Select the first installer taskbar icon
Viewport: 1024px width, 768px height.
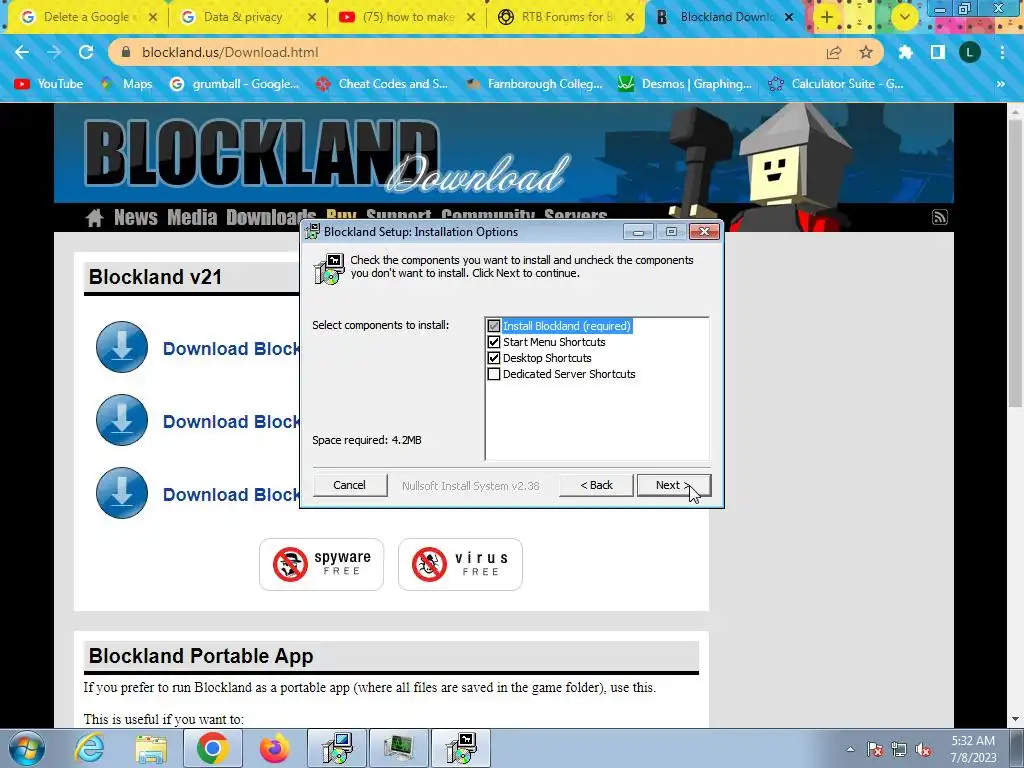point(337,748)
